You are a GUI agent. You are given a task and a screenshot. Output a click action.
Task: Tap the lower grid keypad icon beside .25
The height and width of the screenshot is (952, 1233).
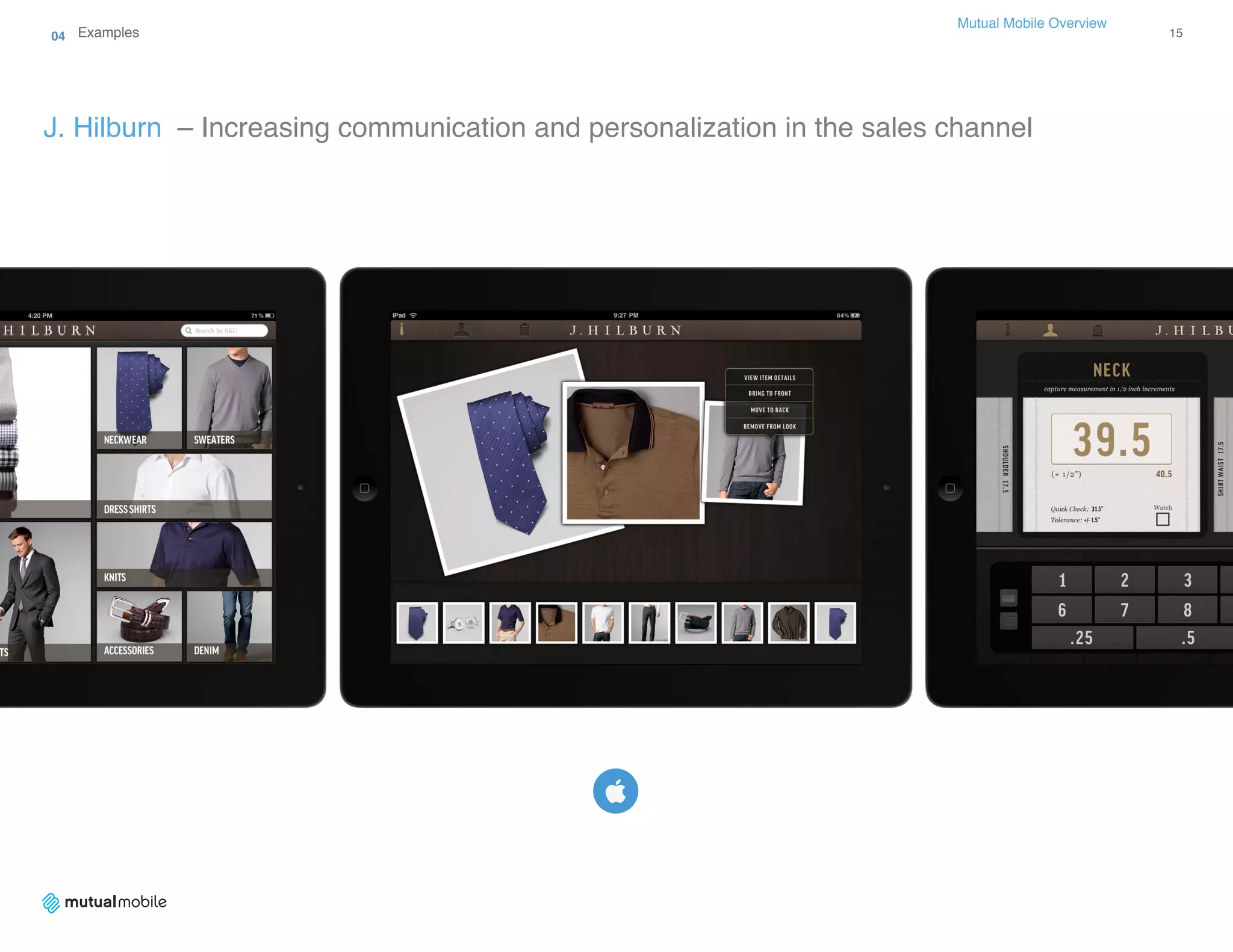click(1008, 621)
